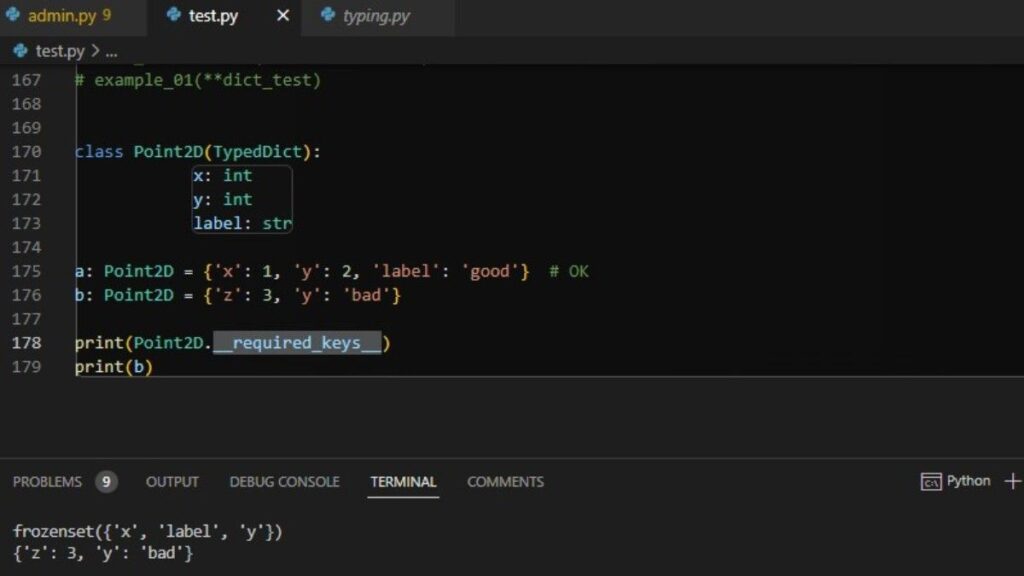Click TypedDict in the class definition
The height and width of the screenshot is (576, 1024).
257,152
